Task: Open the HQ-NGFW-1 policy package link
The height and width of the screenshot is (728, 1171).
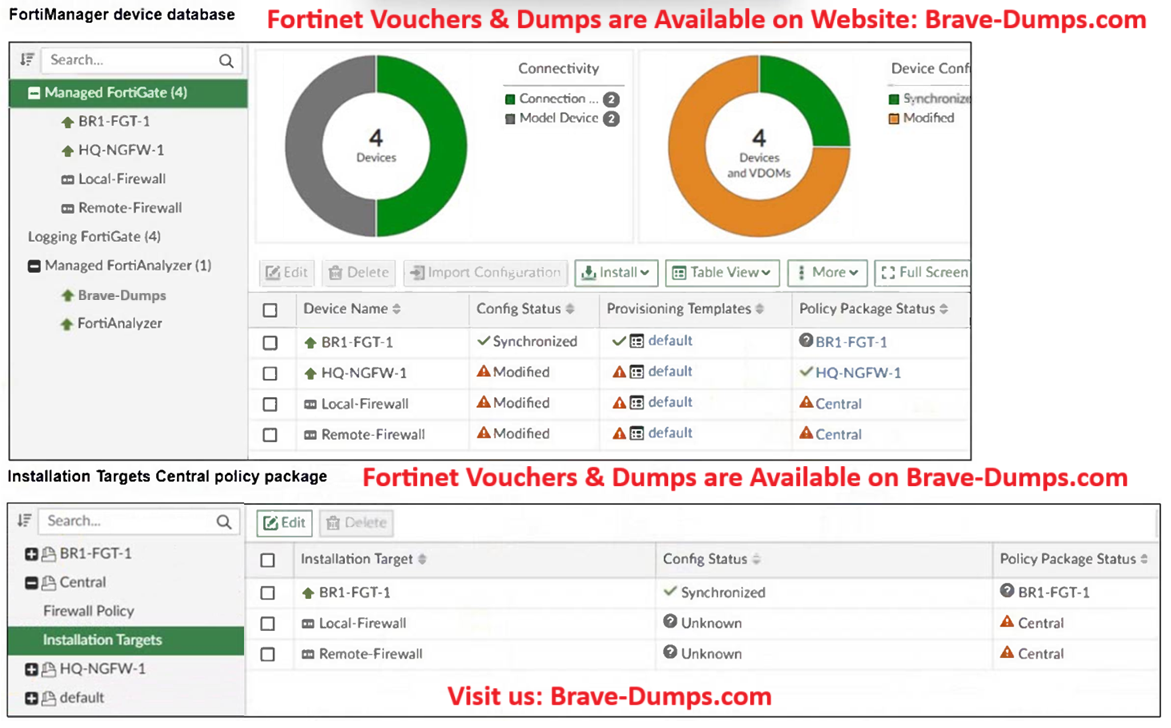Action: [x=857, y=373]
